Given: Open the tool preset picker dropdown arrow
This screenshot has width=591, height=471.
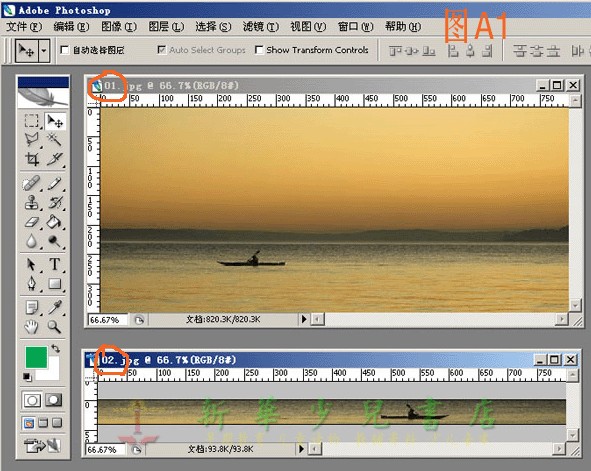Looking at the screenshot, I should point(44,50).
